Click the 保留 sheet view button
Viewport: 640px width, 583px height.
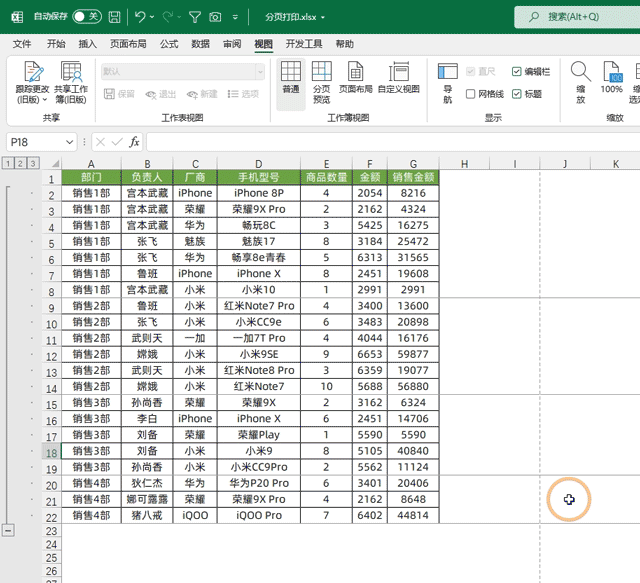click(x=119, y=94)
